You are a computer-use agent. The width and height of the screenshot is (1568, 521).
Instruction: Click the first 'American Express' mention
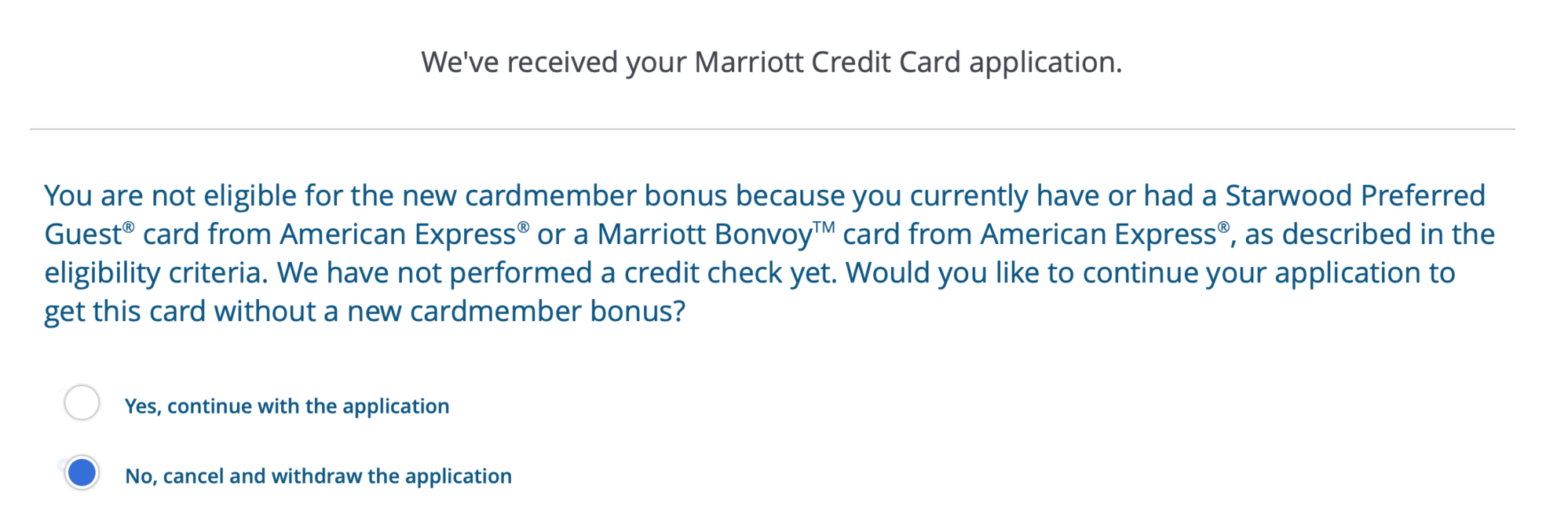pos(398,235)
